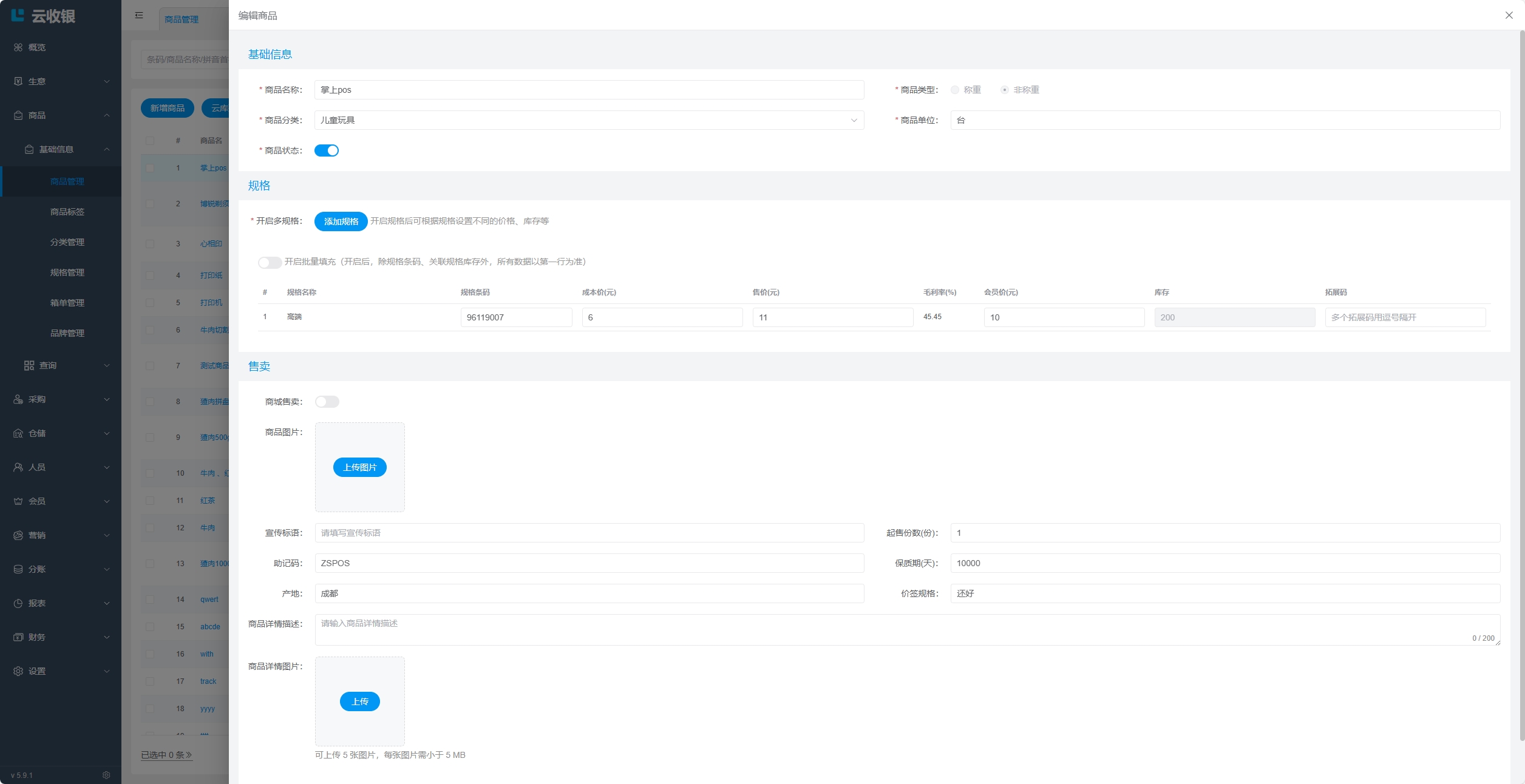Click the small gear beside version v5.9.1

[x=106, y=775]
